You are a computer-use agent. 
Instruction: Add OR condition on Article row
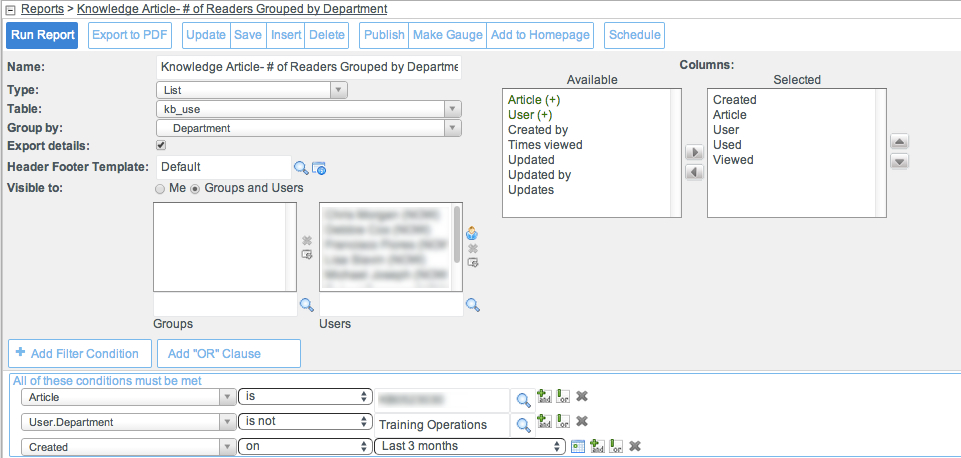(563, 396)
